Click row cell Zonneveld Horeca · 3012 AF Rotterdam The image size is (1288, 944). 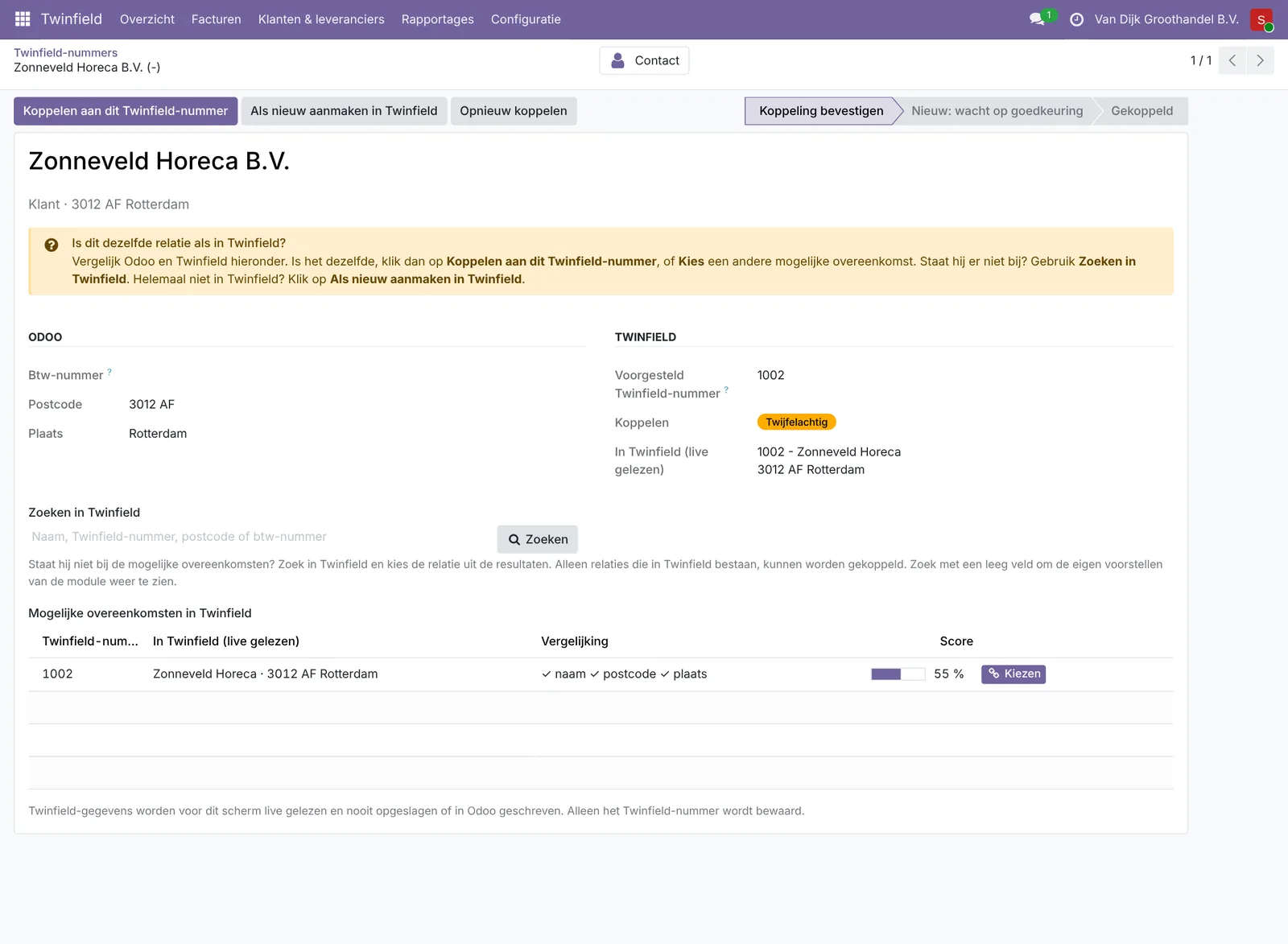click(x=266, y=674)
